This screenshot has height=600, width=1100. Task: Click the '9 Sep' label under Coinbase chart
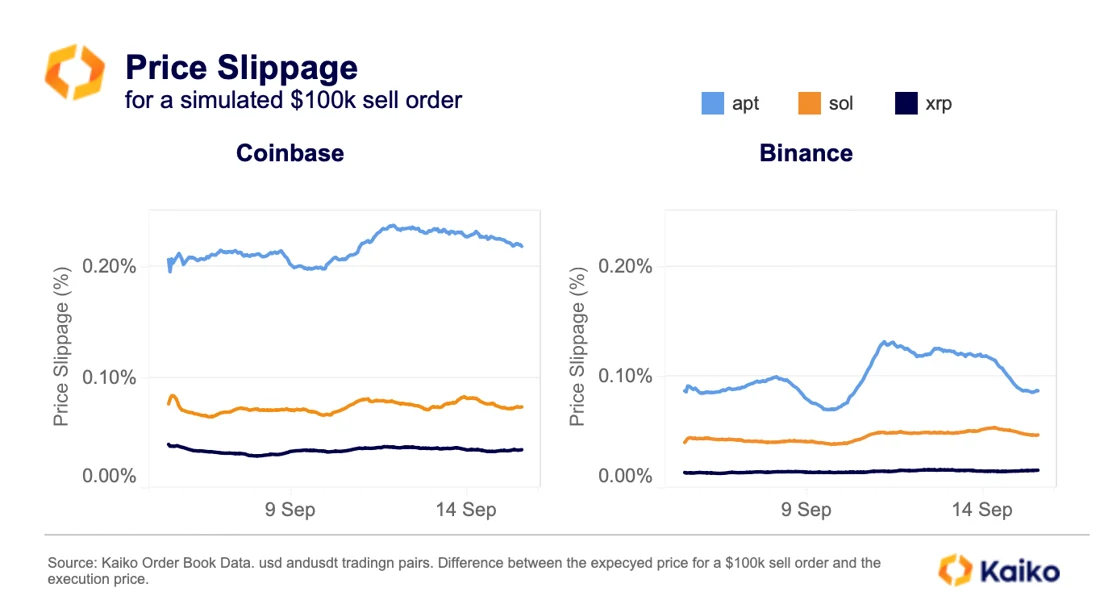[290, 510]
